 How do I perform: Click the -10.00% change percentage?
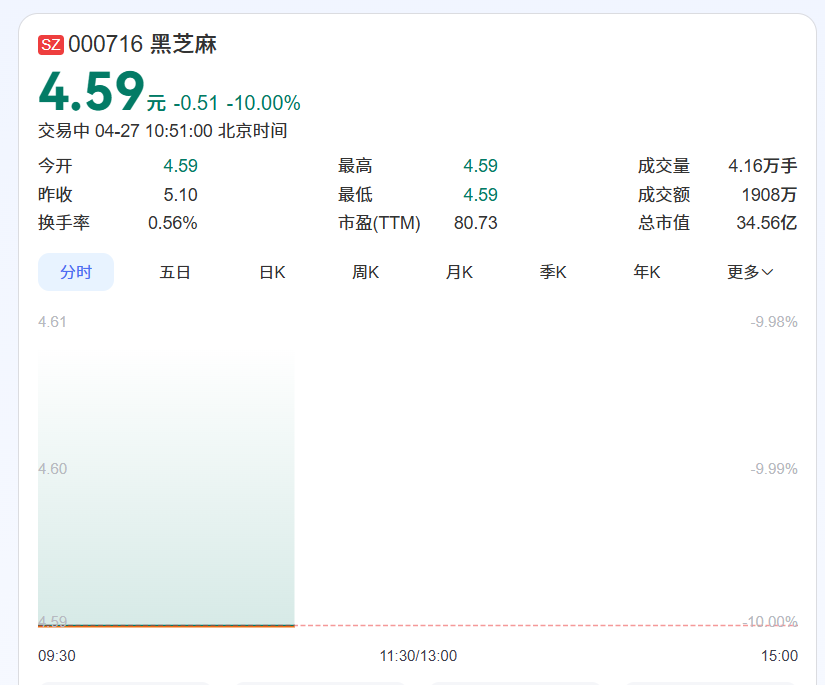[263, 103]
